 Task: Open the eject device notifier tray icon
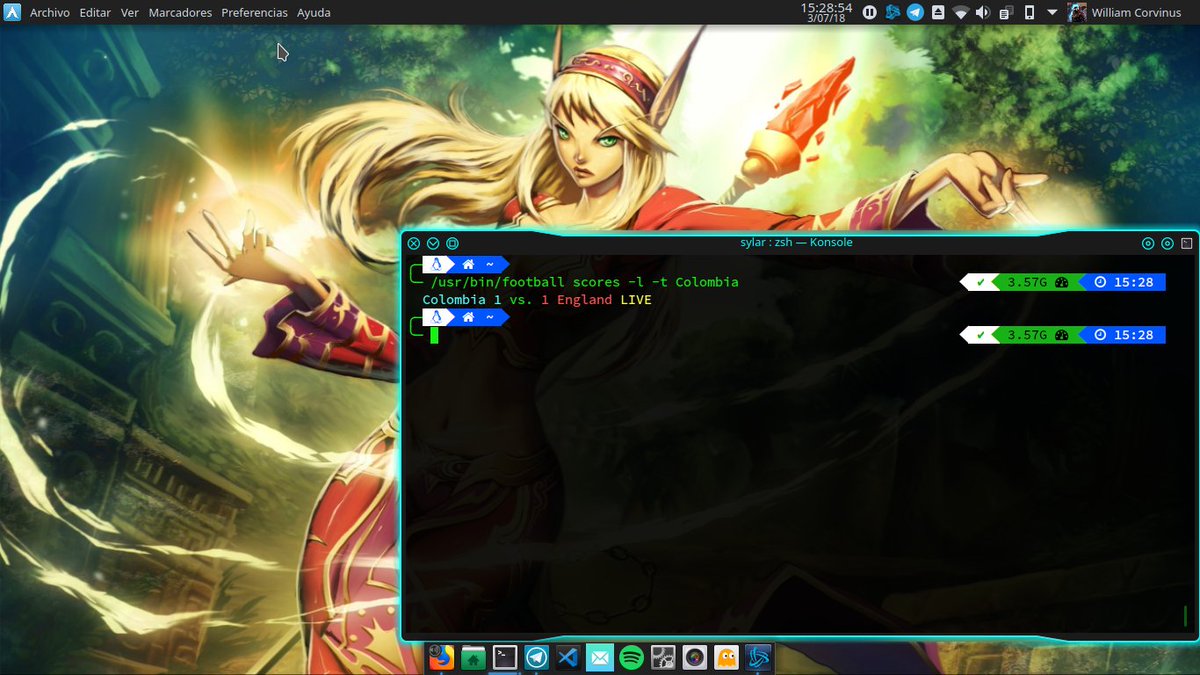click(x=938, y=13)
